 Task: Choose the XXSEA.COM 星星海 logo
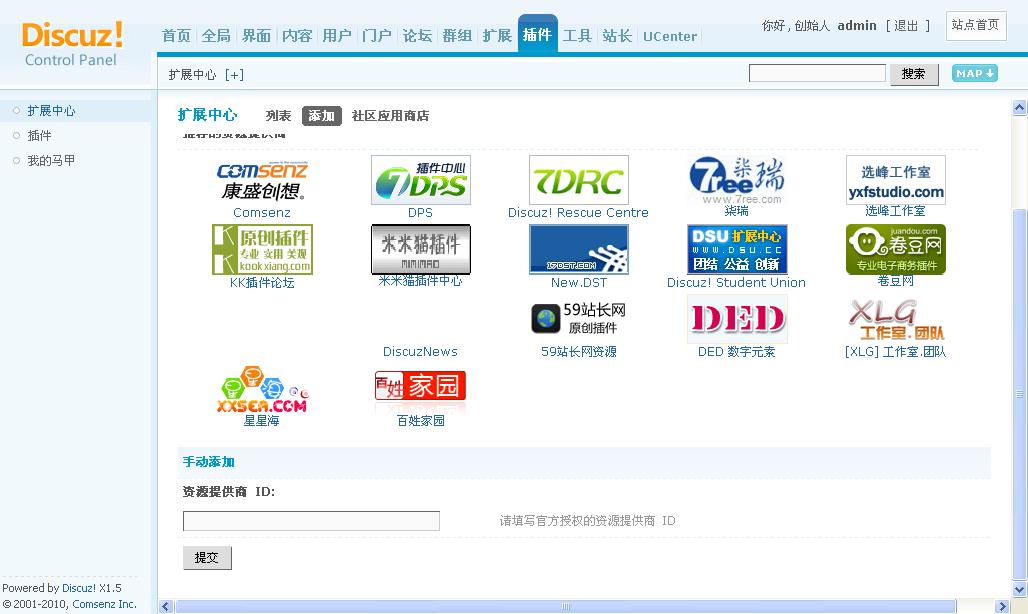click(x=262, y=389)
